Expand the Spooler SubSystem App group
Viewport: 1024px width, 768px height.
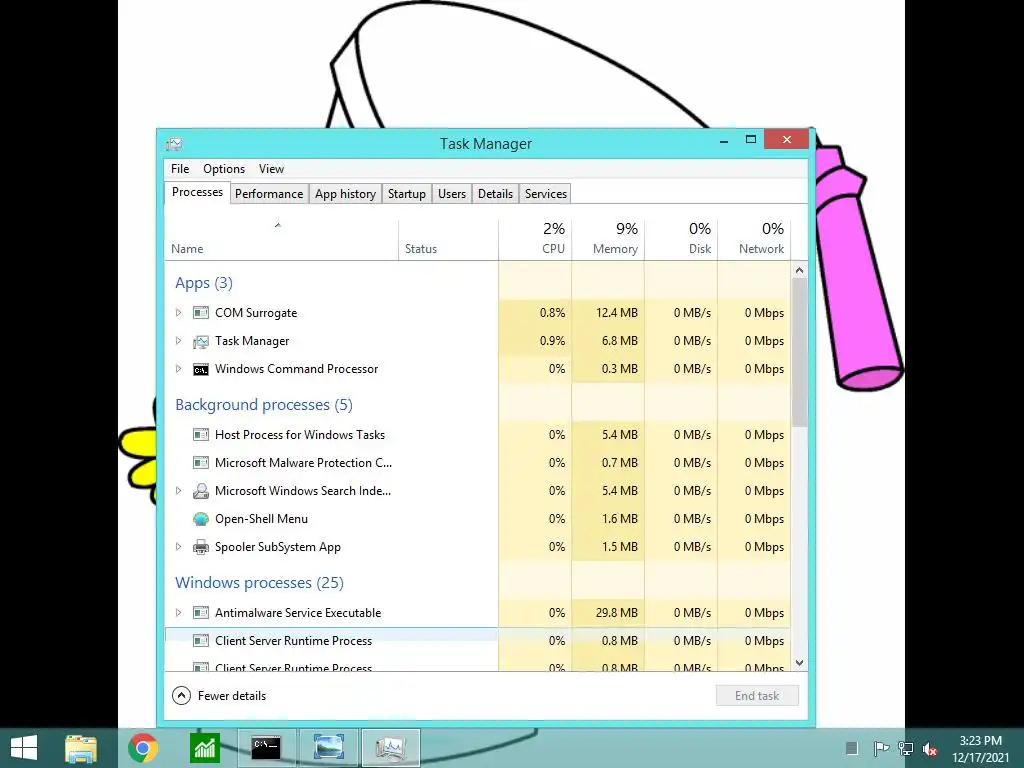pos(178,547)
